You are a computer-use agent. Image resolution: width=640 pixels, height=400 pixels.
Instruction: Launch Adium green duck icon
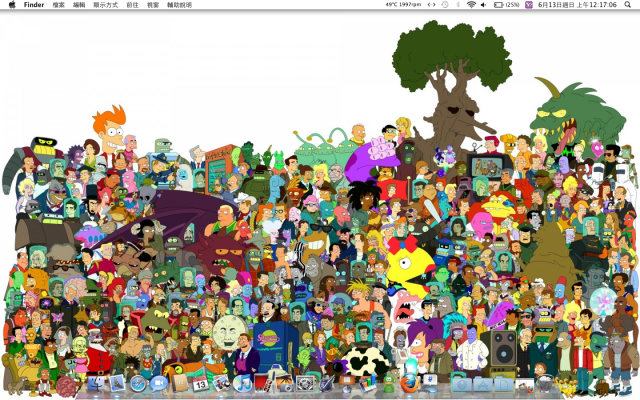pos(389,384)
